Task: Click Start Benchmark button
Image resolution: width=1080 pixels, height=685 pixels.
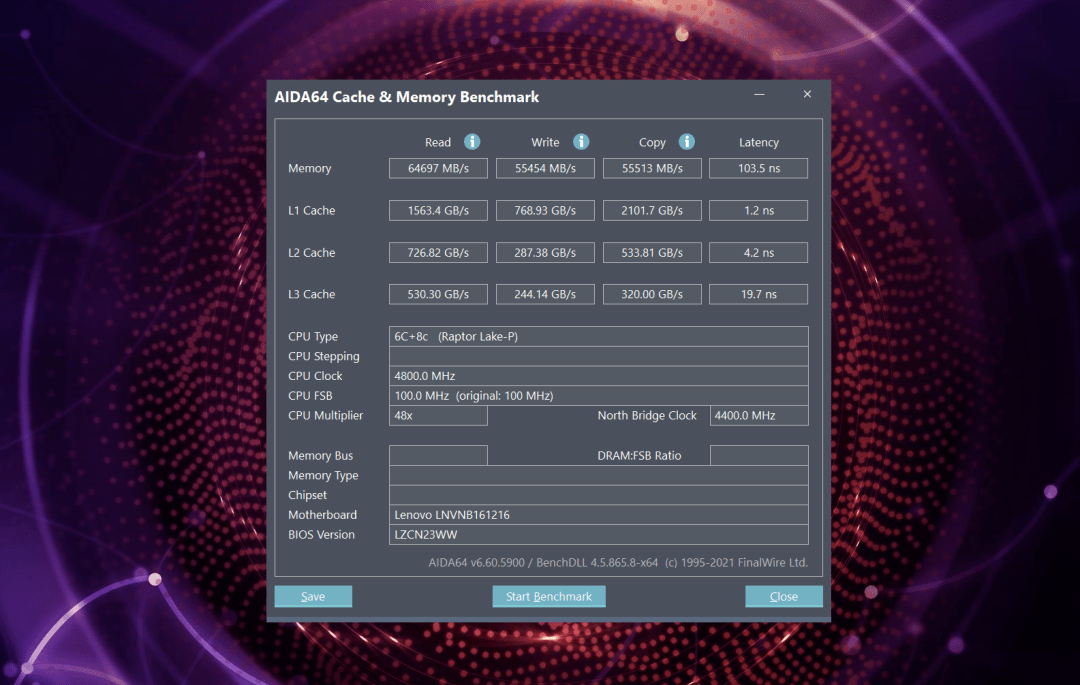Action: [548, 597]
